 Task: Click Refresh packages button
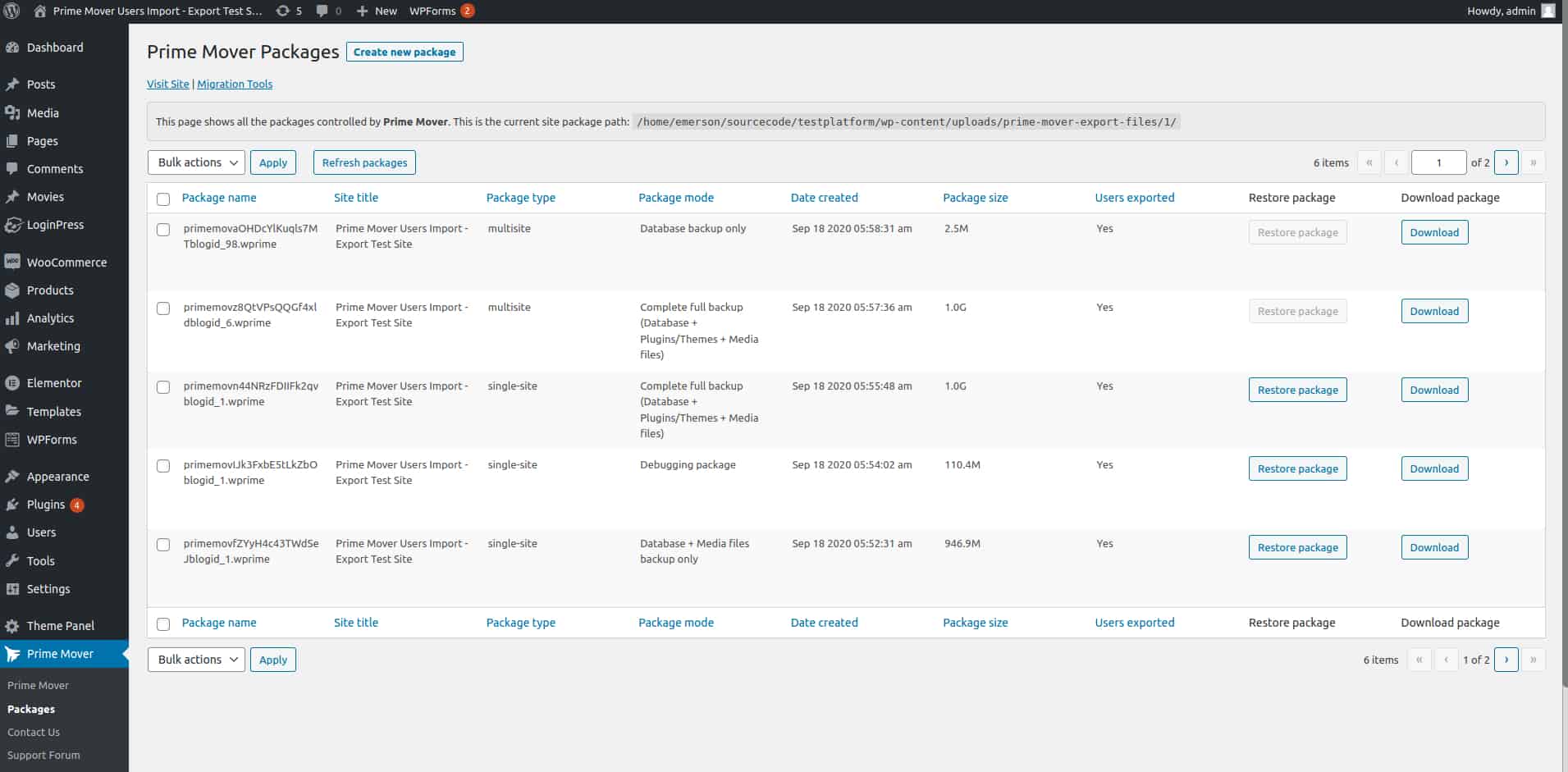pos(364,162)
